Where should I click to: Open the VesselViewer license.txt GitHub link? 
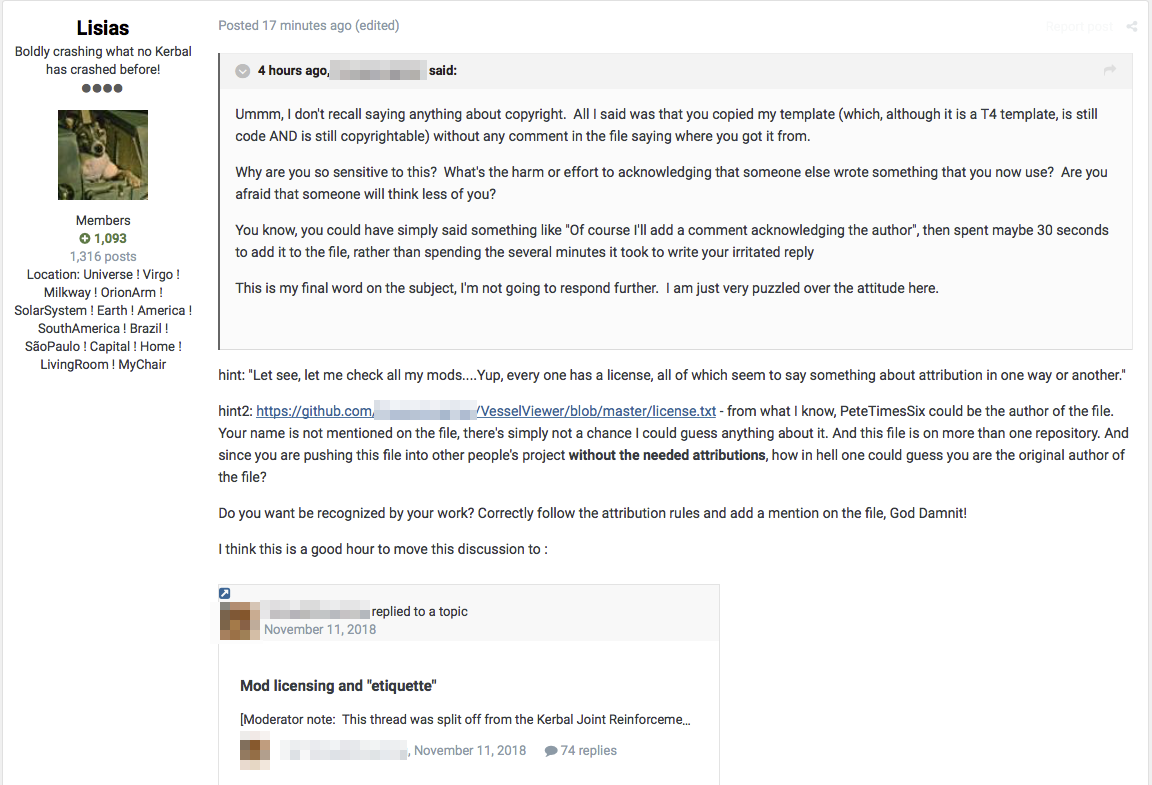tap(486, 411)
